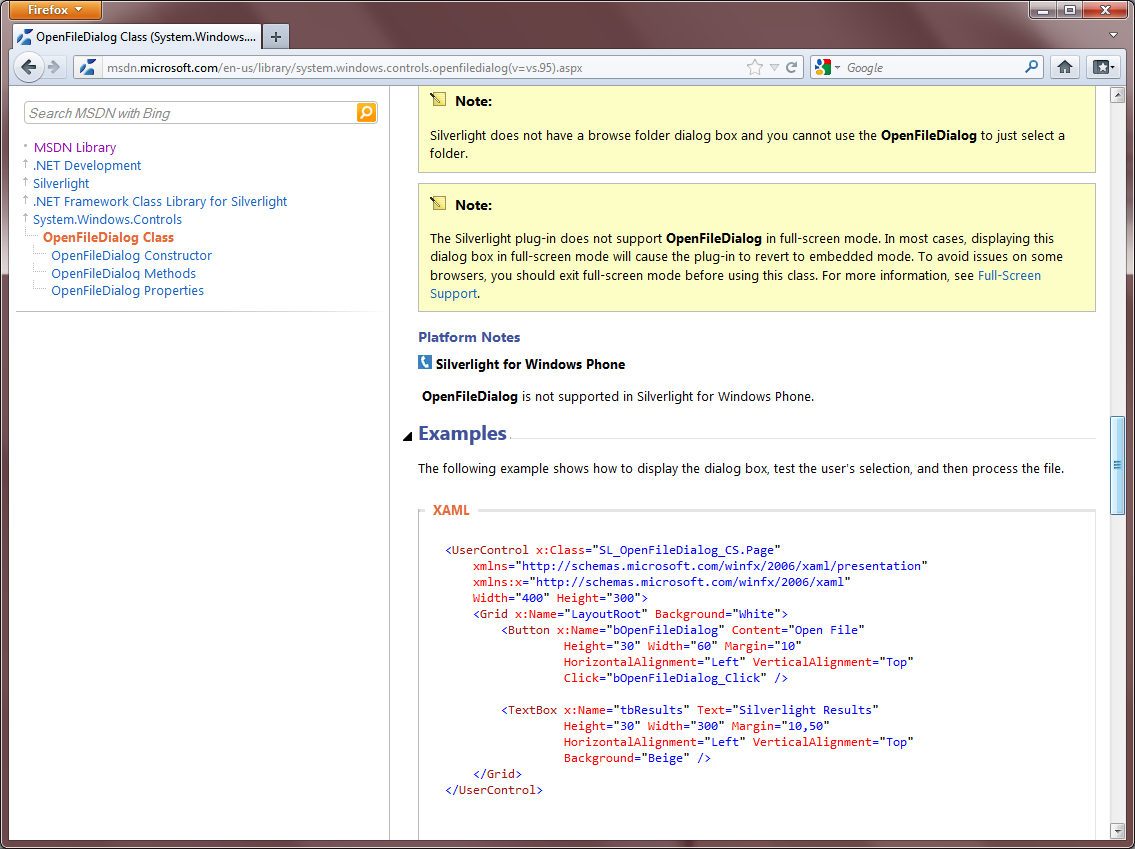Image resolution: width=1135 pixels, height=849 pixels.
Task: Go back one page
Action: coord(28,67)
